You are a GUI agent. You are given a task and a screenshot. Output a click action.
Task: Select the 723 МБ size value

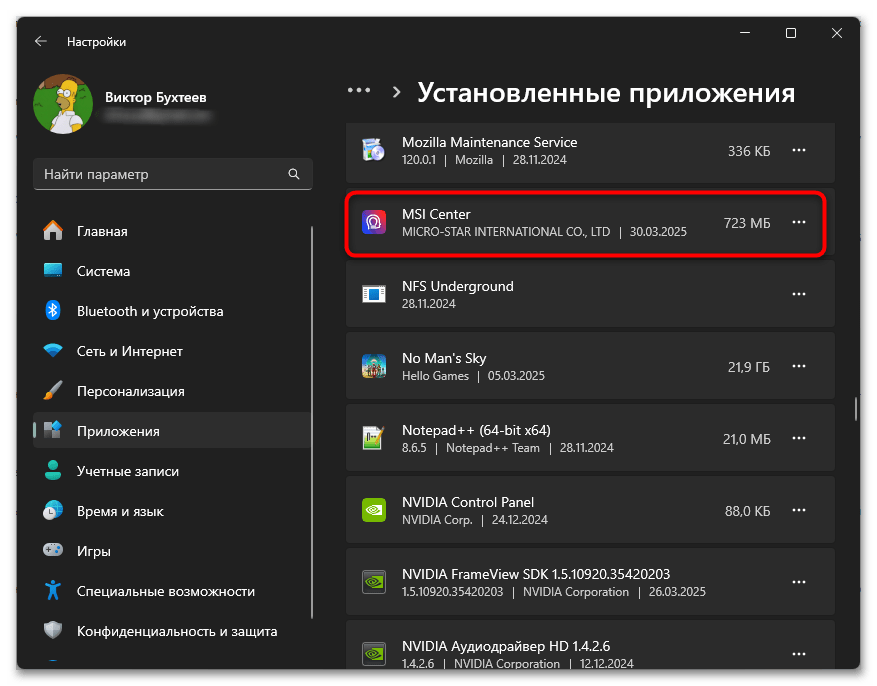click(x=747, y=223)
